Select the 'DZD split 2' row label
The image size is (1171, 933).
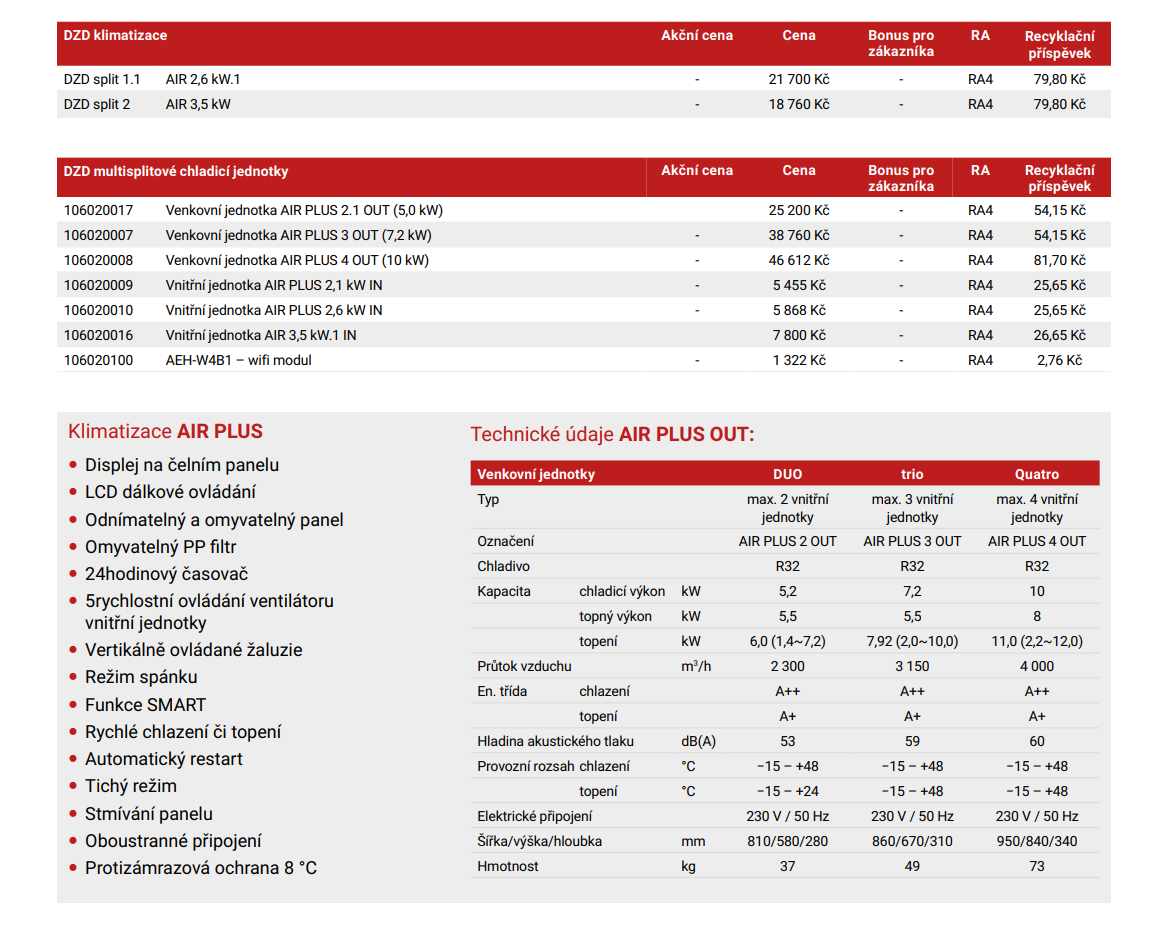(x=96, y=105)
